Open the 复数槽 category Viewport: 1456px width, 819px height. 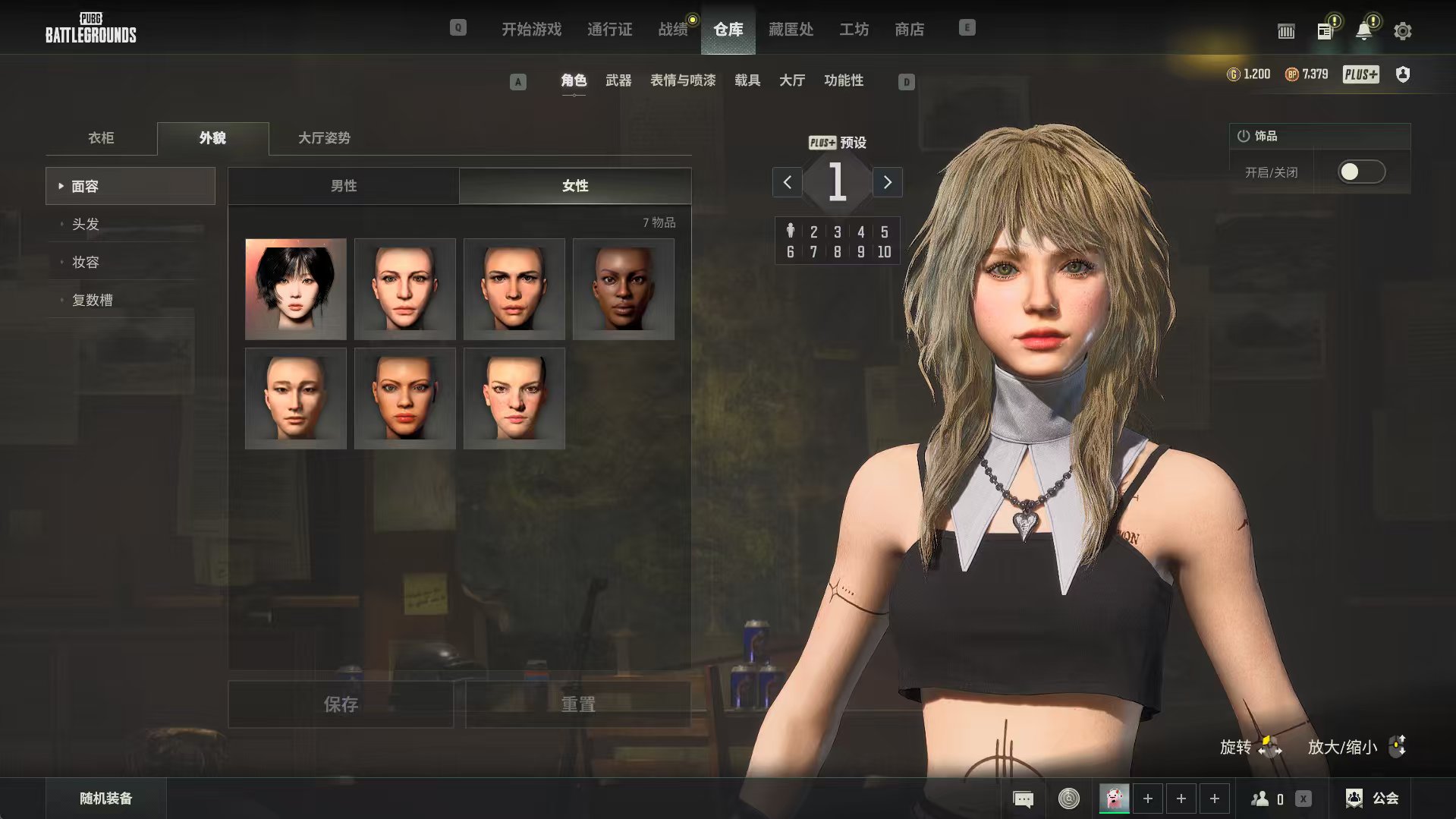(131, 300)
